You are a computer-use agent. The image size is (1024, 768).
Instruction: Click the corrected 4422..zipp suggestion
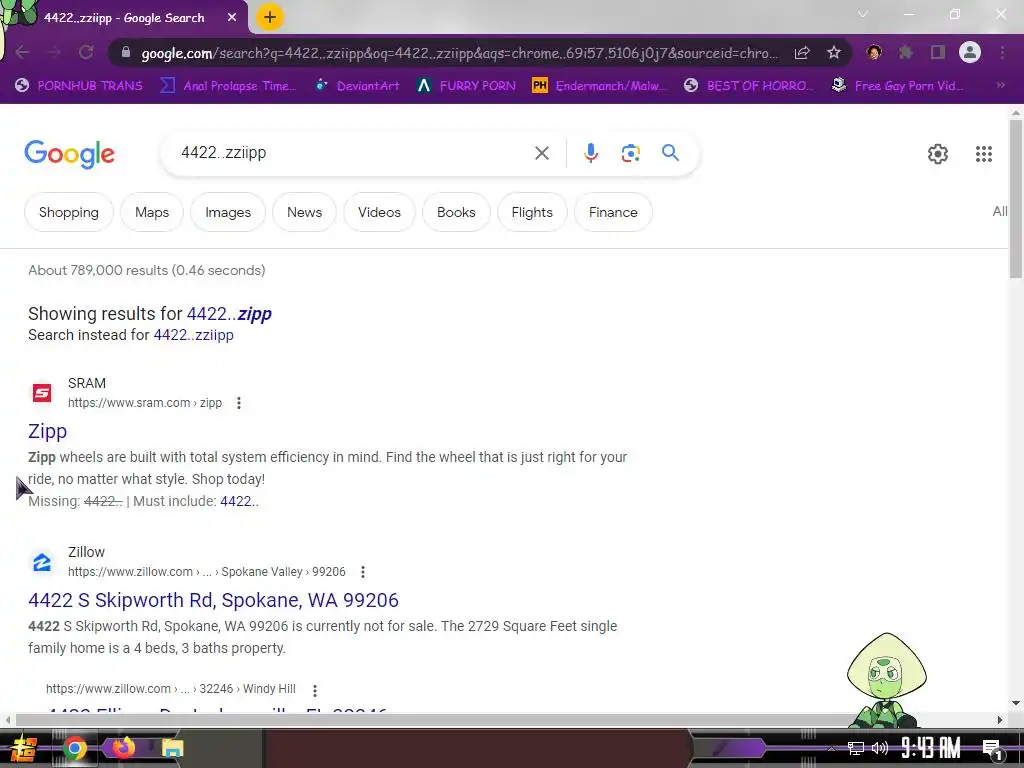click(x=229, y=313)
